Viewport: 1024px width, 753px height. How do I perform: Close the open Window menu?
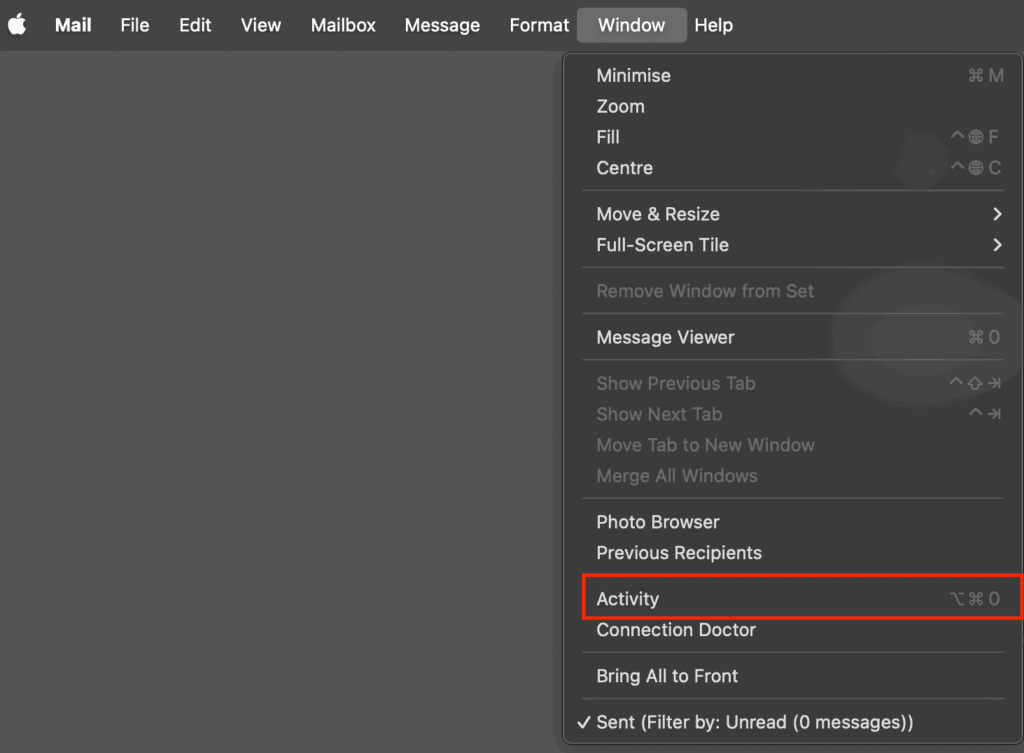tap(632, 25)
